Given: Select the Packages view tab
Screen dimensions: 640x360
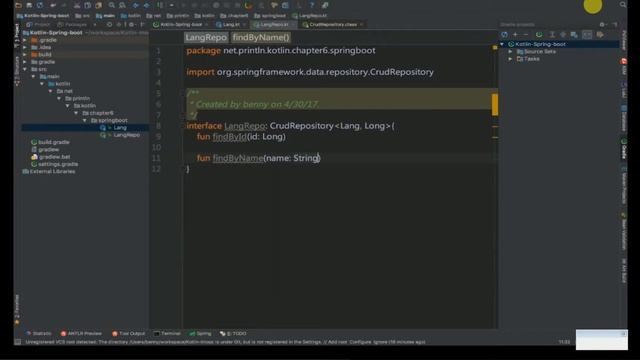Looking at the screenshot, I should pyautogui.click(x=73, y=24).
